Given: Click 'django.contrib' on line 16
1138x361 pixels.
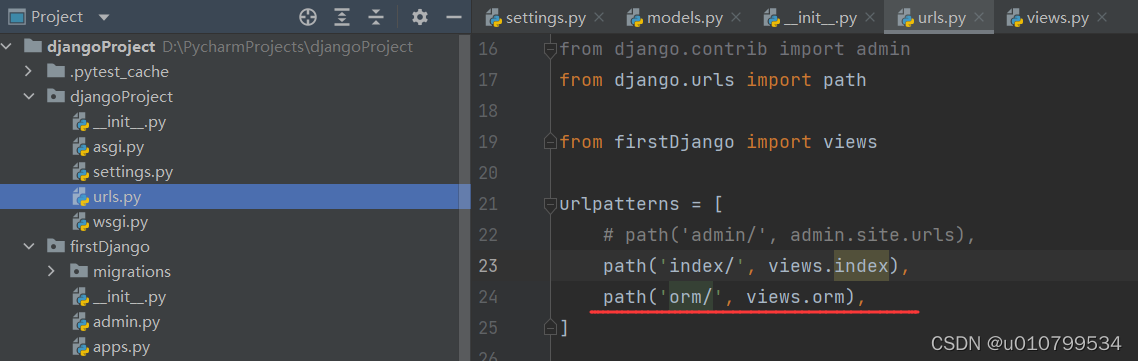Looking at the screenshot, I should (x=691, y=49).
